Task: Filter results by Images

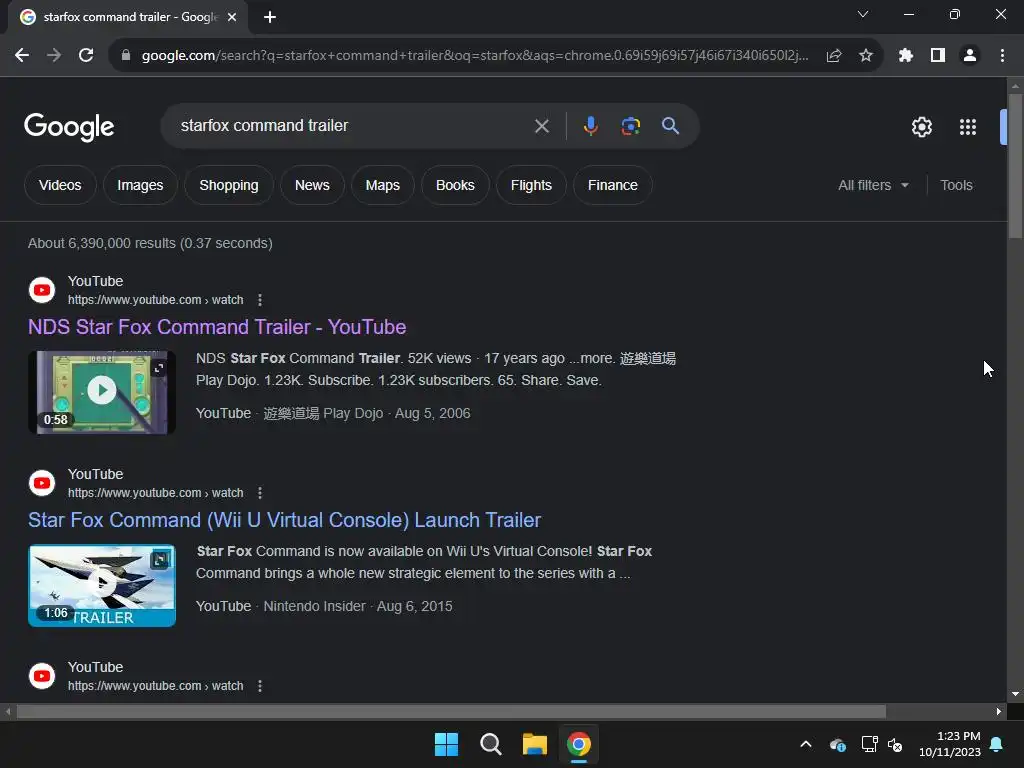Action: [x=140, y=185]
